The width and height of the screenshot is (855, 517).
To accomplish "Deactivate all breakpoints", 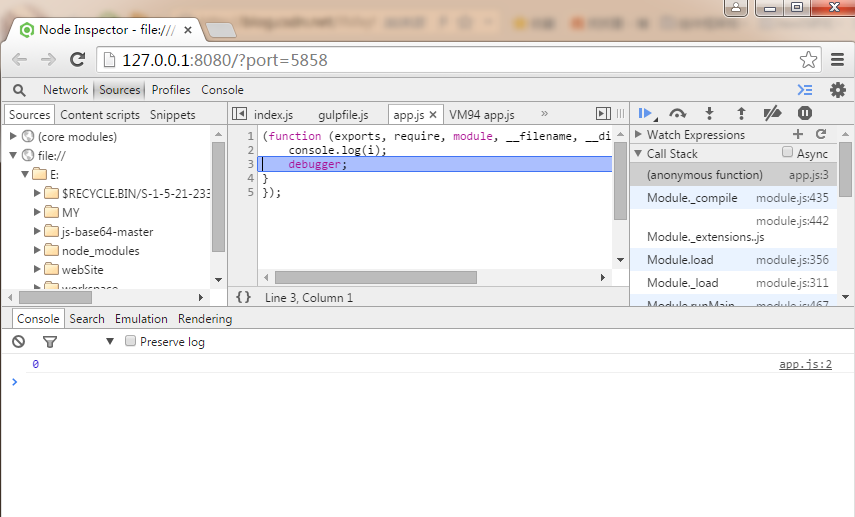I will (x=772, y=114).
